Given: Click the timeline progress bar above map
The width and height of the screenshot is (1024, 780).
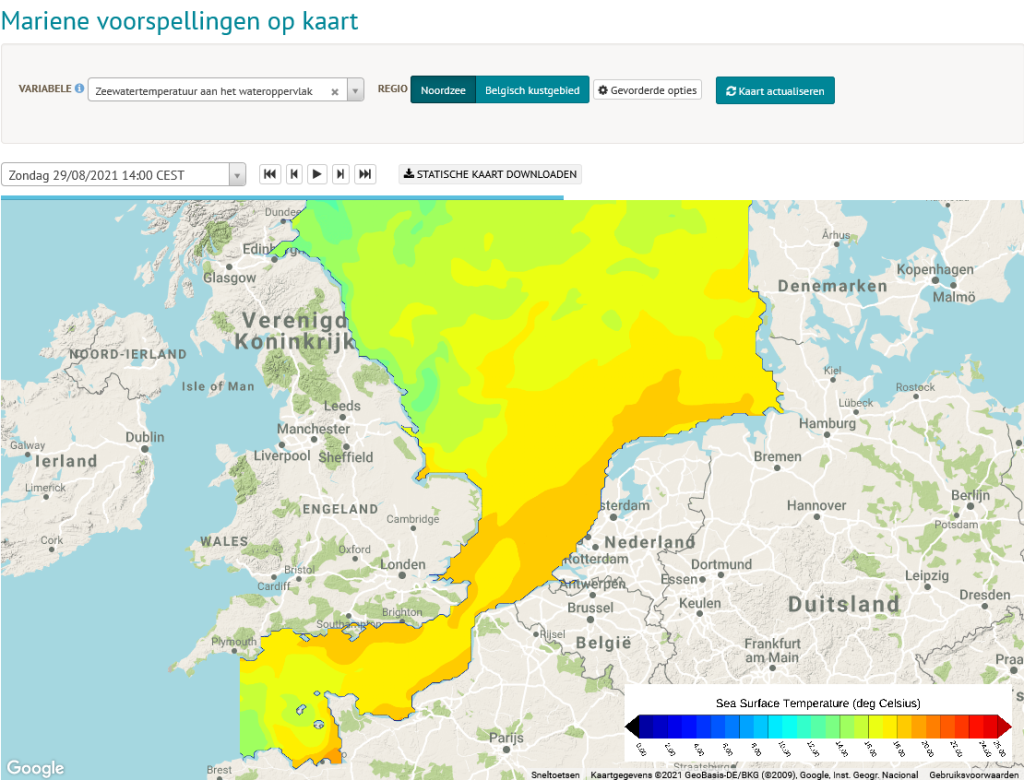Looking at the screenshot, I should (x=282, y=197).
